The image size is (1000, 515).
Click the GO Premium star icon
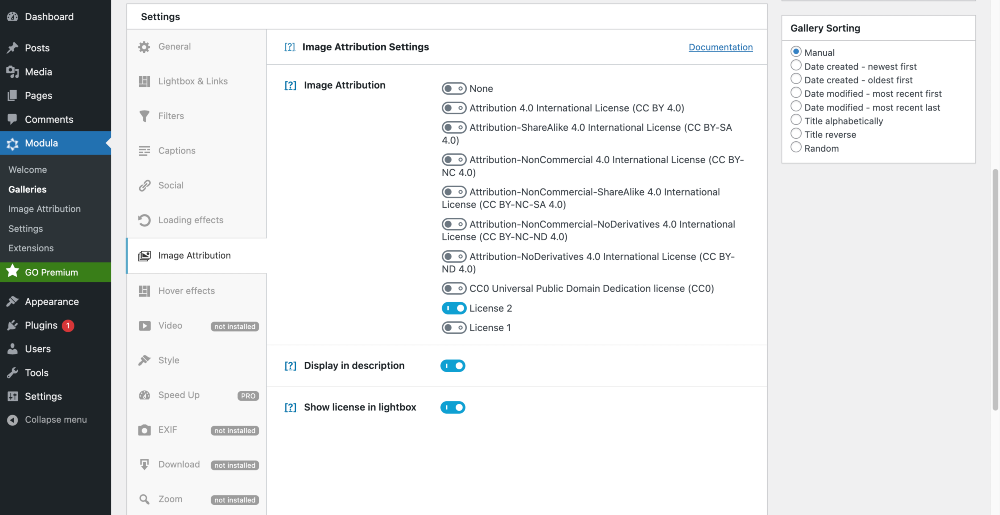(13, 272)
